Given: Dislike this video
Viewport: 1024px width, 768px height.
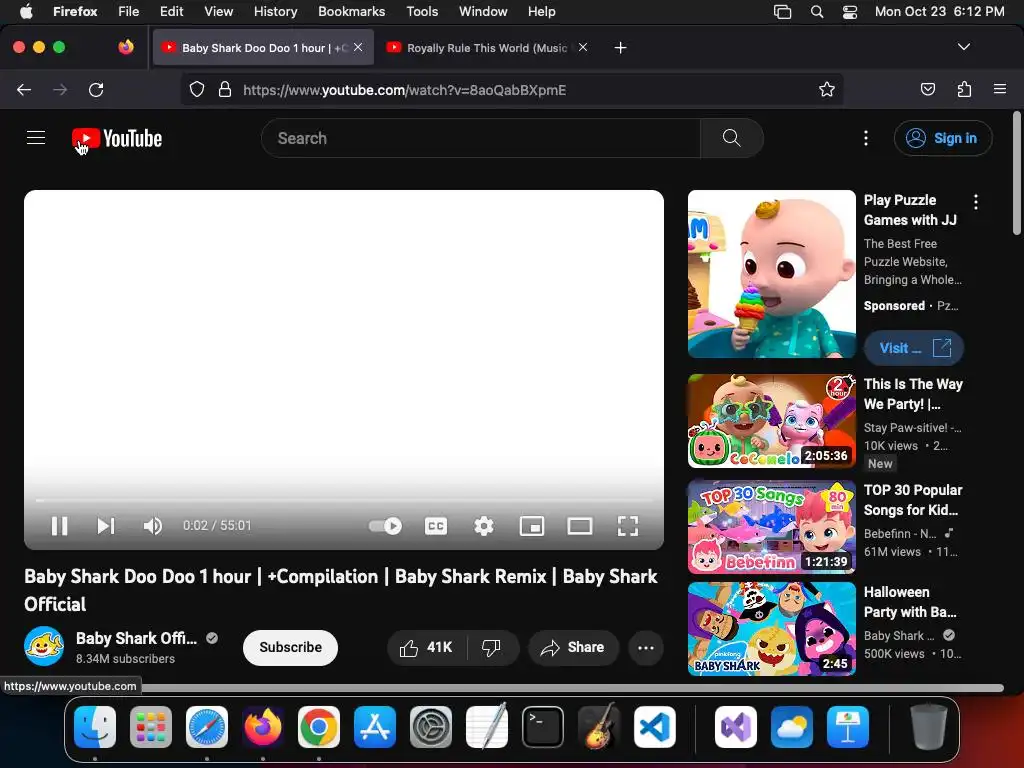Looking at the screenshot, I should click(492, 647).
